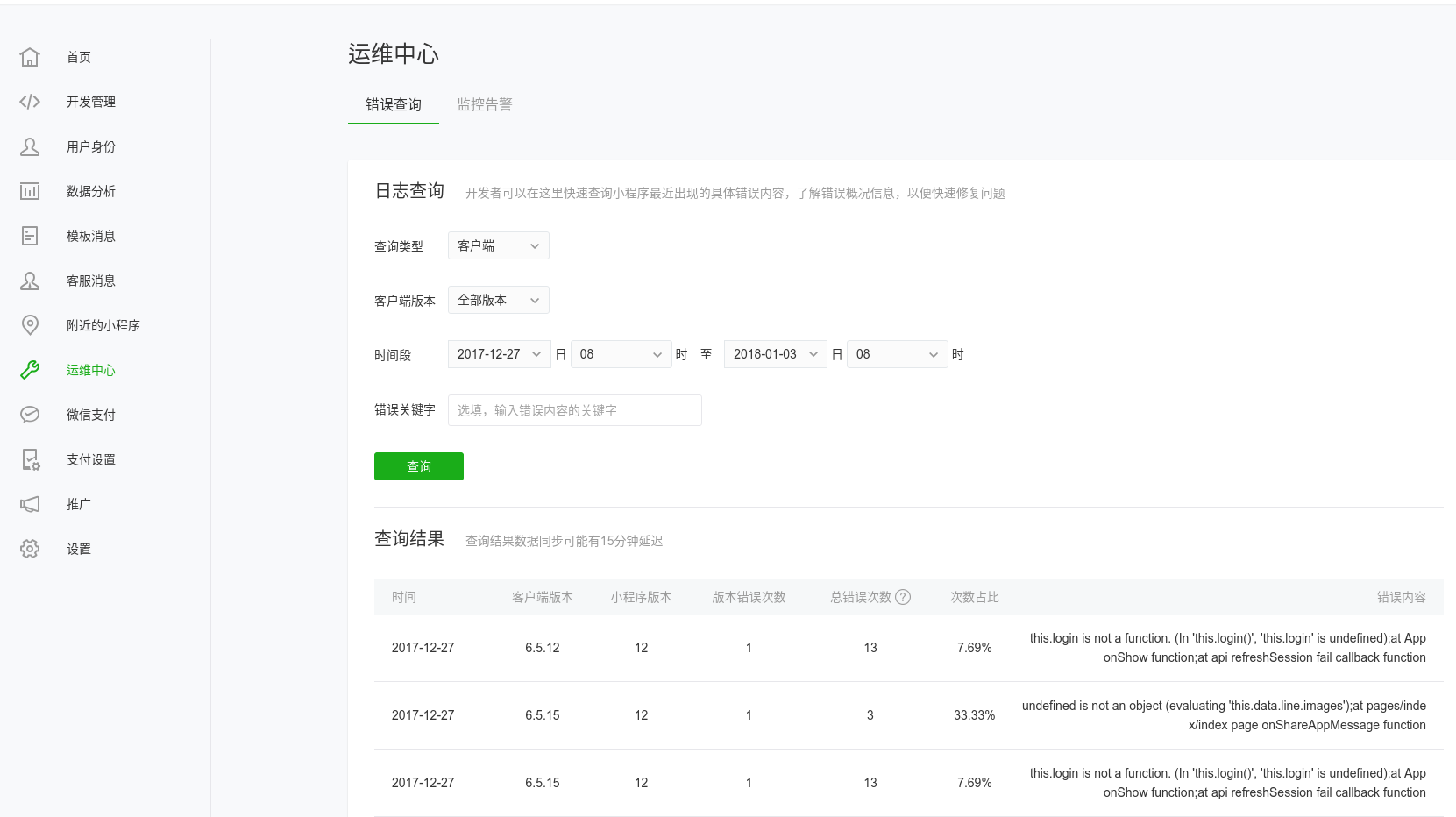Click the bar chart icon for 数据分析

[30, 191]
